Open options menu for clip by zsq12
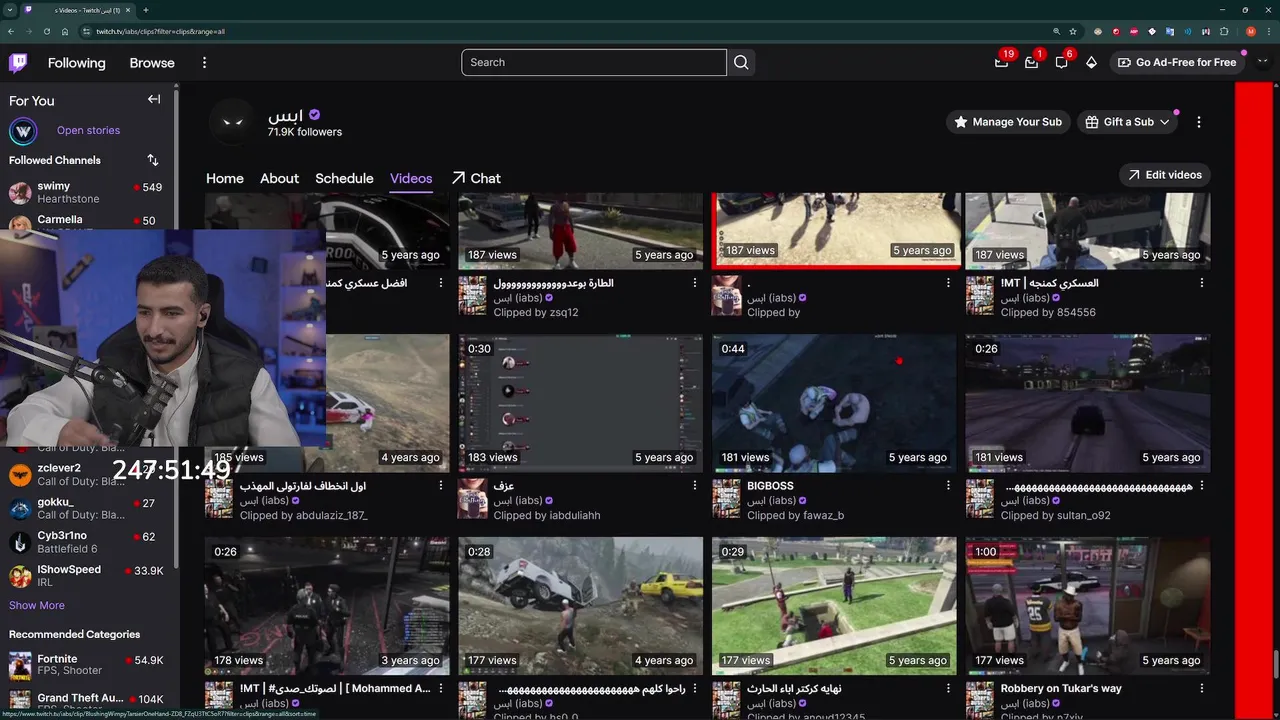 point(695,283)
